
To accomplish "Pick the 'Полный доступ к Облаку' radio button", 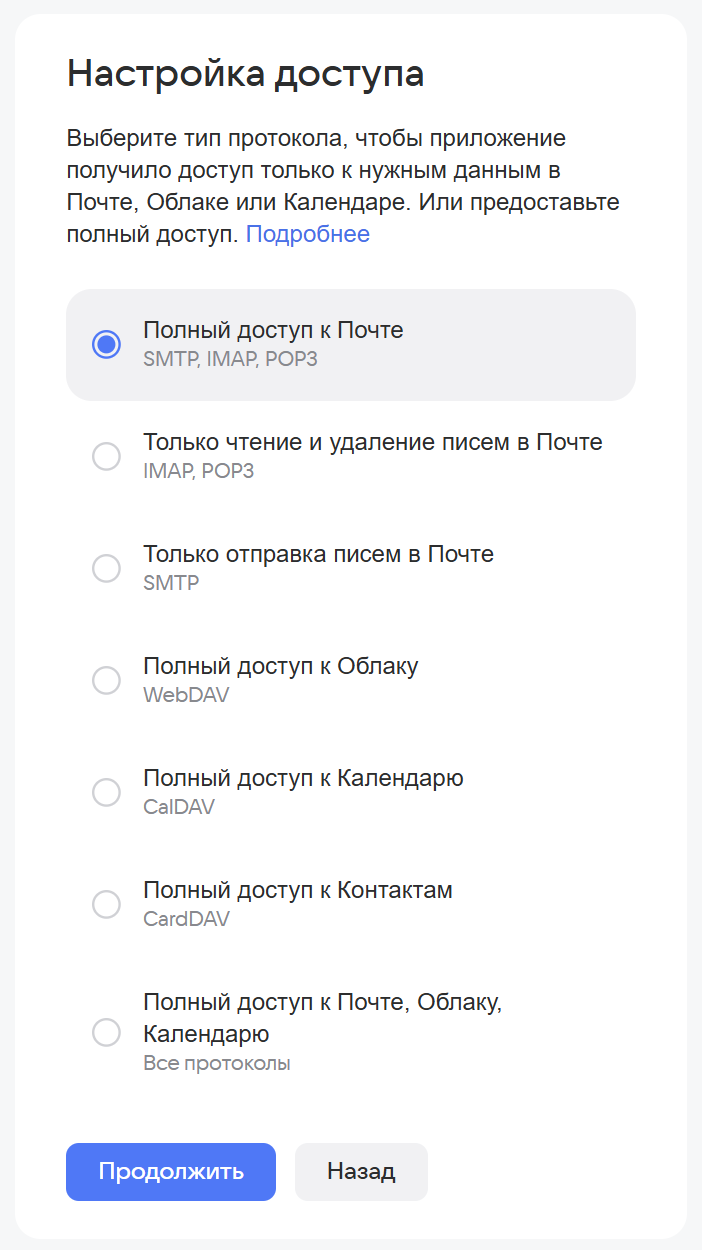I will [106, 680].
